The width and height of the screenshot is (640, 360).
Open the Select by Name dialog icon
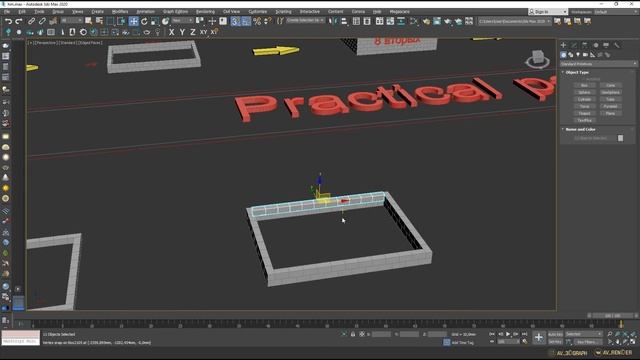point(99,21)
